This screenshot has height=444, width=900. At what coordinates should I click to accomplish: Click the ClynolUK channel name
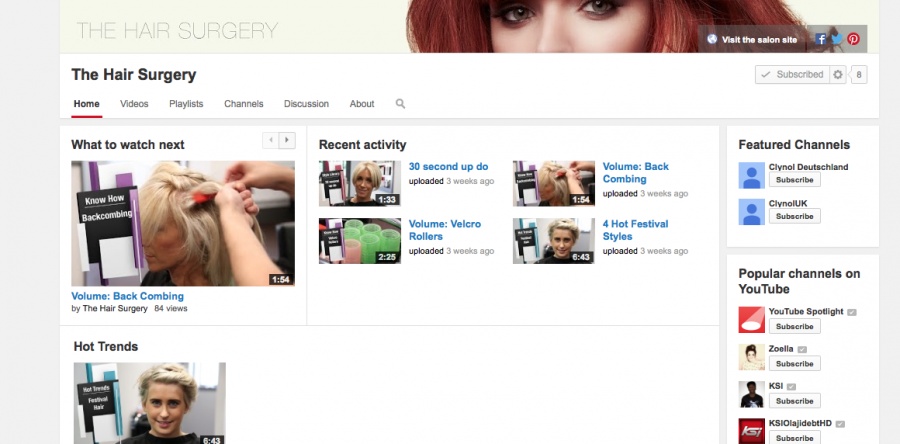pos(788,204)
